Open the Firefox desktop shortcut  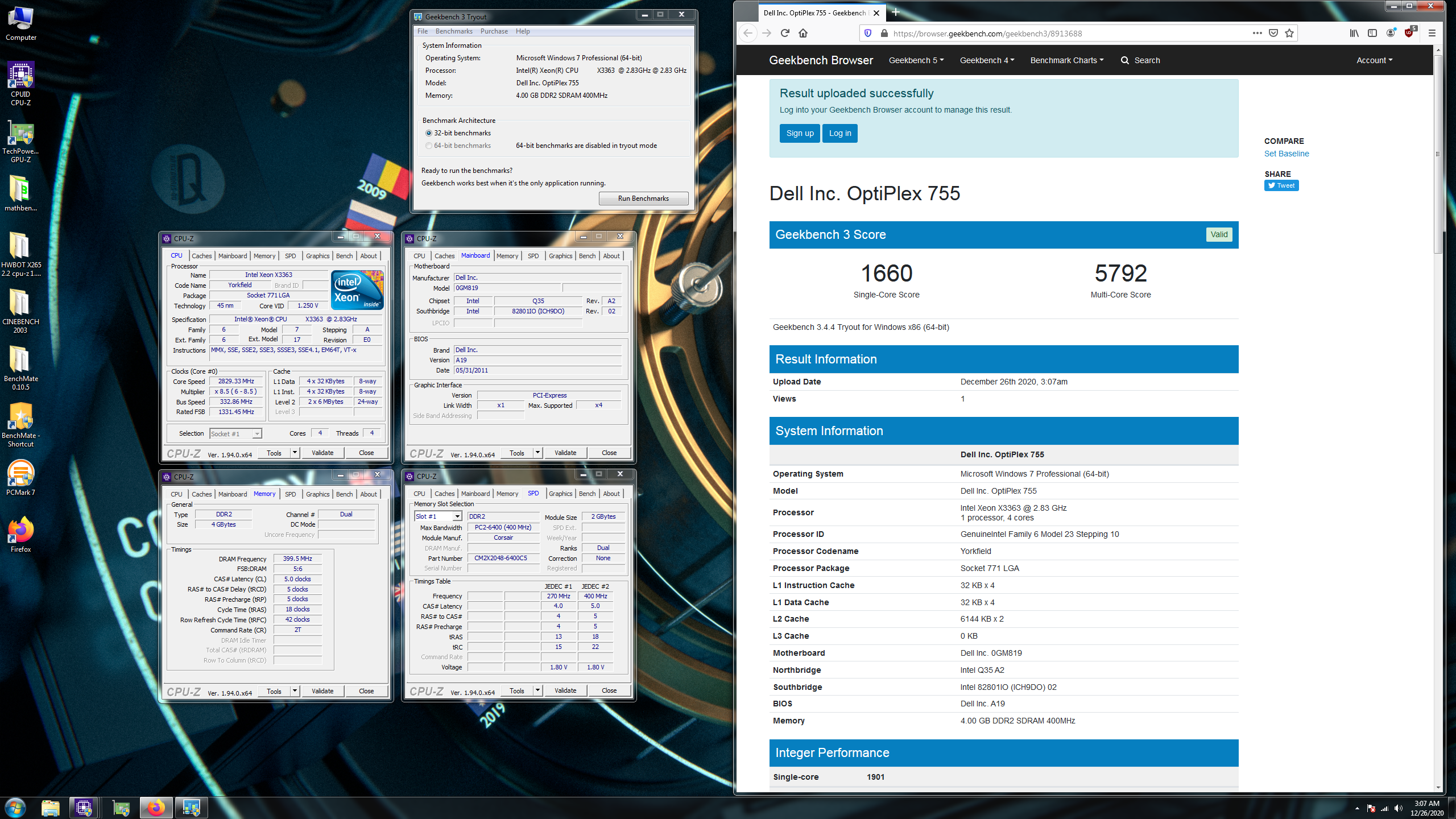click(x=21, y=535)
